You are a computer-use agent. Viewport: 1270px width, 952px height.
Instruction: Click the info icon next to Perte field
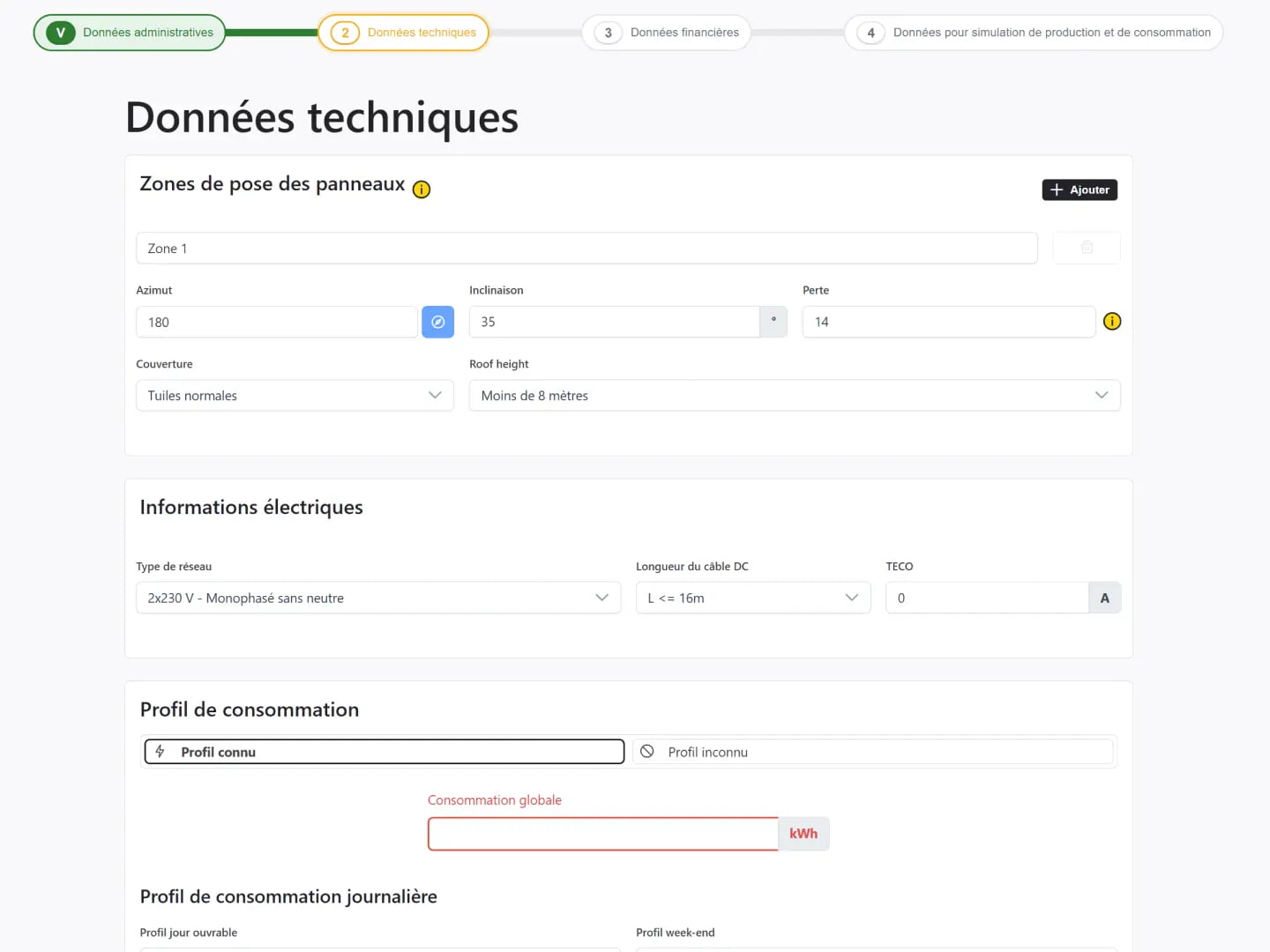1111,322
